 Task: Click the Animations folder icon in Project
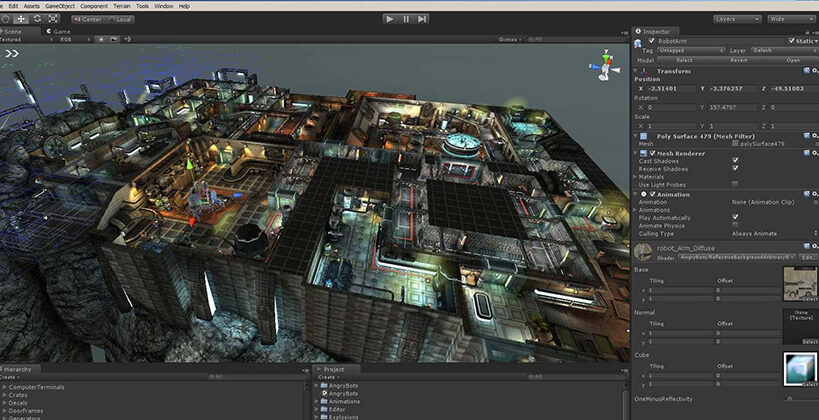[x=324, y=401]
